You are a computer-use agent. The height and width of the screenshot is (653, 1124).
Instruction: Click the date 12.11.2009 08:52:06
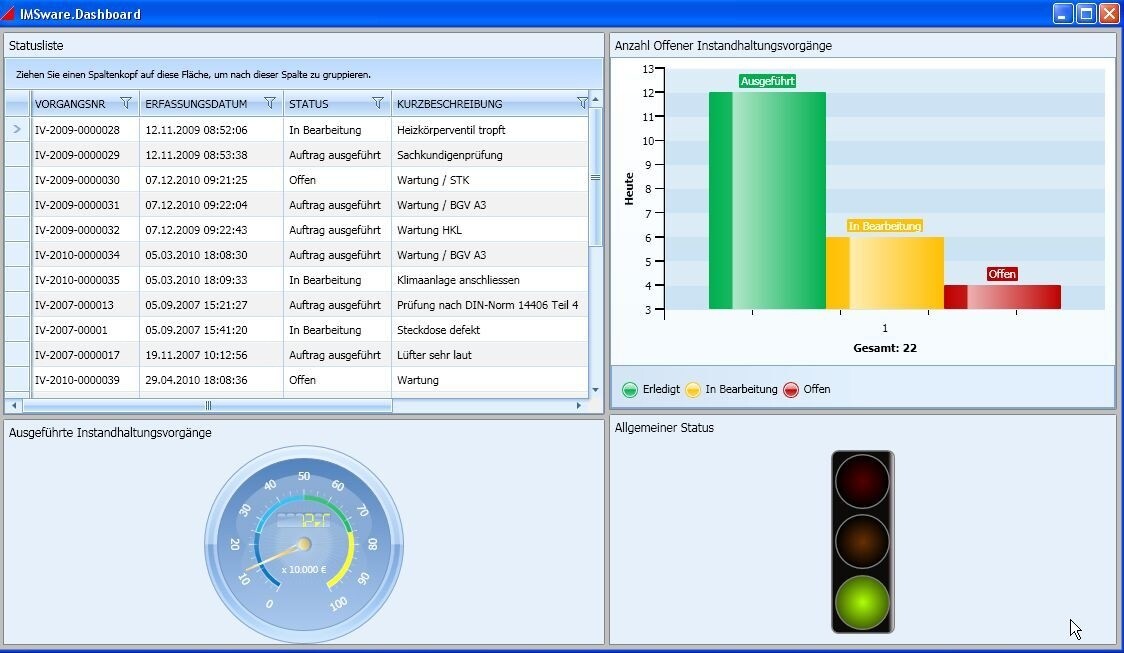point(196,130)
